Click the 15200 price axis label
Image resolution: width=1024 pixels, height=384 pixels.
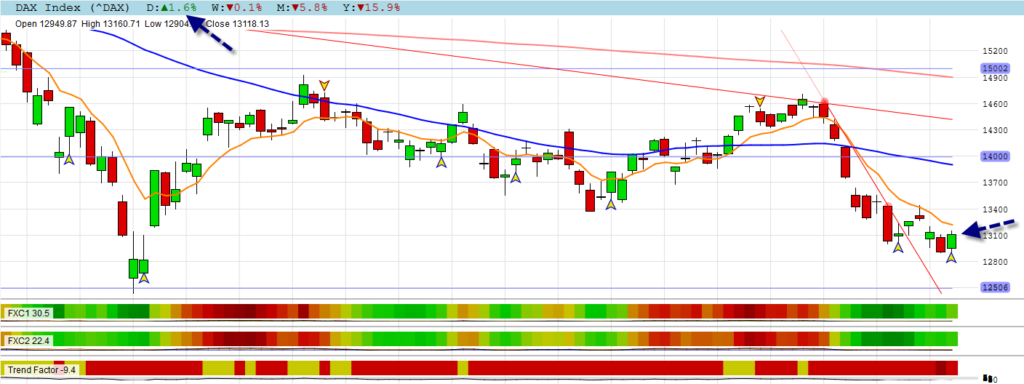[992, 50]
